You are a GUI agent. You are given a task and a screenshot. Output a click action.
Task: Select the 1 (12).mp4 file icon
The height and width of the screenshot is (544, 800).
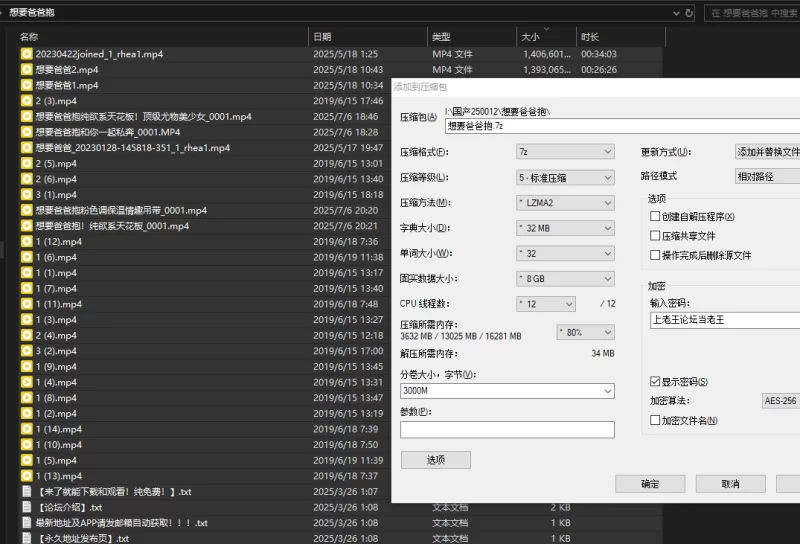point(27,241)
